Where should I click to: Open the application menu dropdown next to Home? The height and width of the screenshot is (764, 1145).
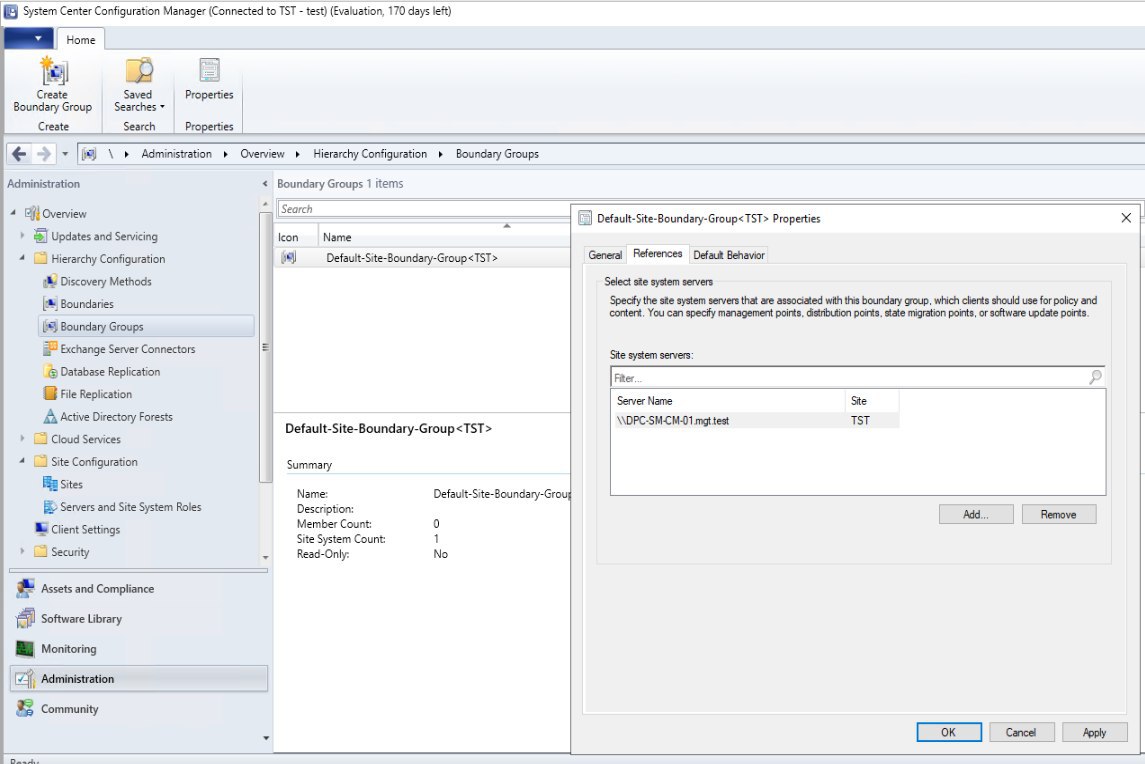pyautogui.click(x=29, y=39)
